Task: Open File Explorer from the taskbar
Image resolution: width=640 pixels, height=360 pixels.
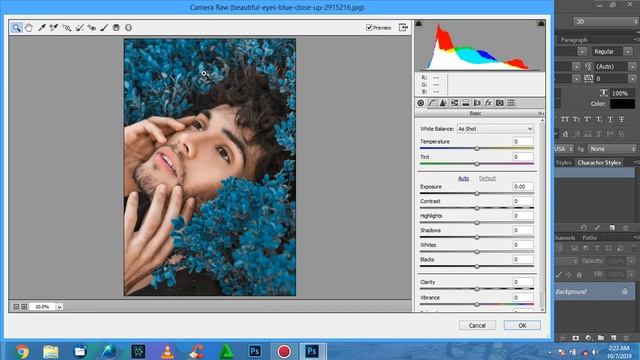Action: pyautogui.click(x=51, y=351)
